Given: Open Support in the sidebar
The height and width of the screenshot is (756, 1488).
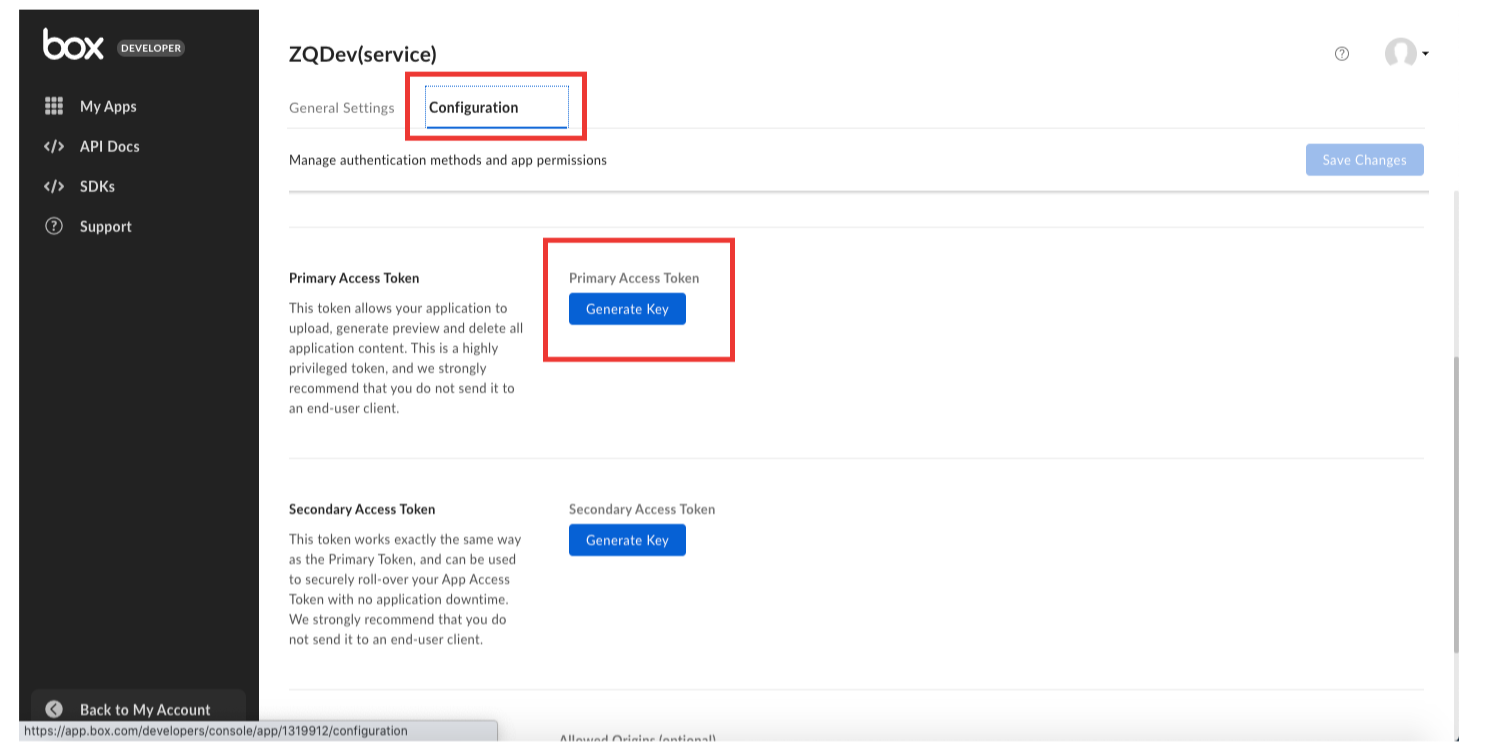Looking at the screenshot, I should point(106,226).
